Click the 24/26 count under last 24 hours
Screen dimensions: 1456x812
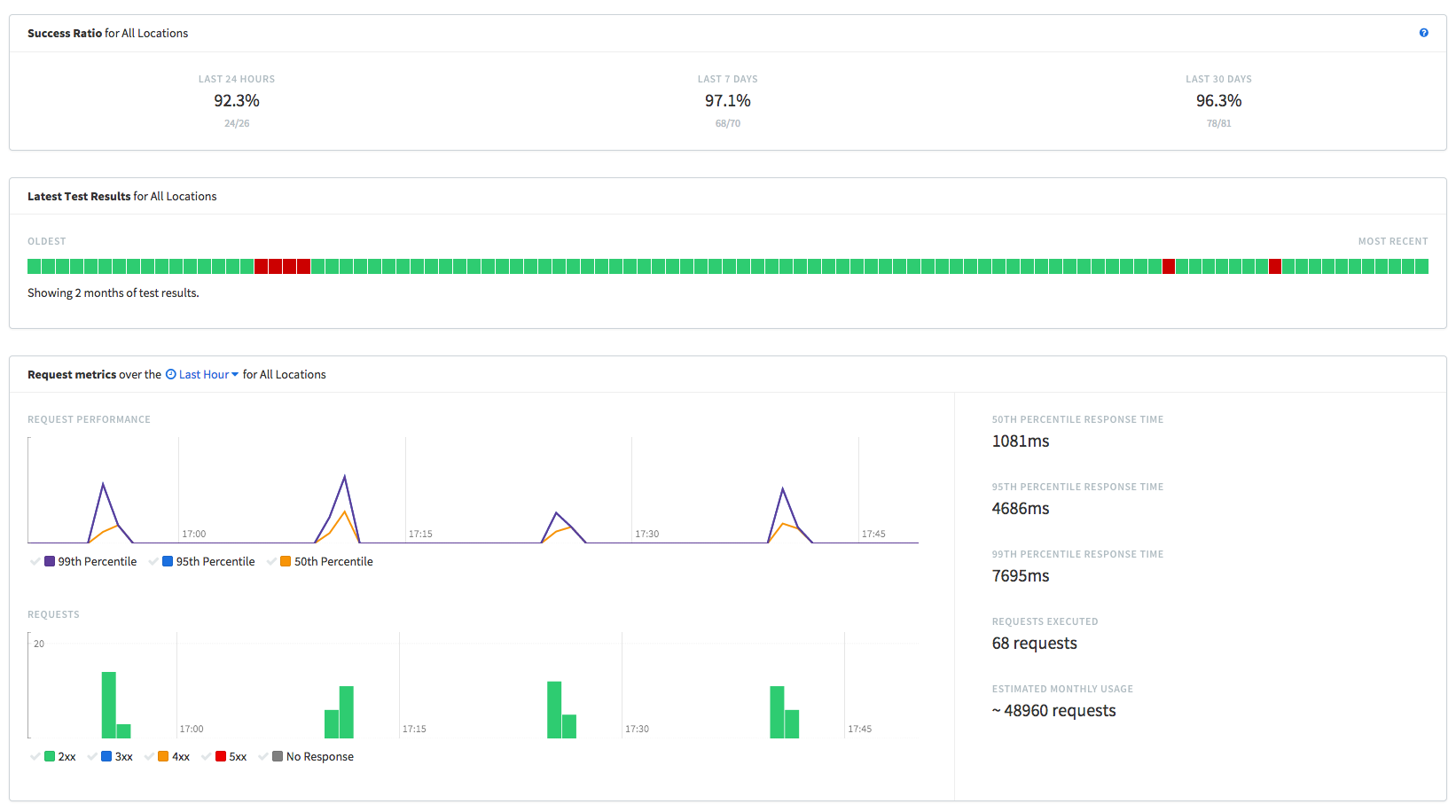click(237, 123)
